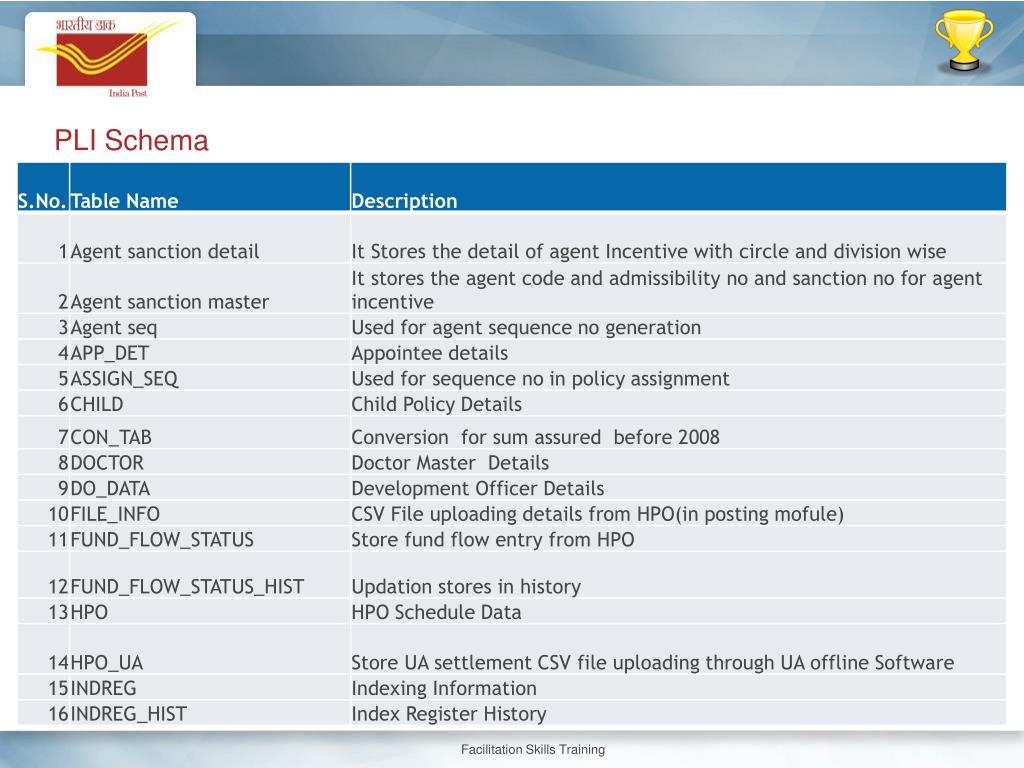Screen dimensions: 1024x768
Task: Select the 'FUND_FLOW_STATUS' table name in row 11
Action: click(162, 539)
